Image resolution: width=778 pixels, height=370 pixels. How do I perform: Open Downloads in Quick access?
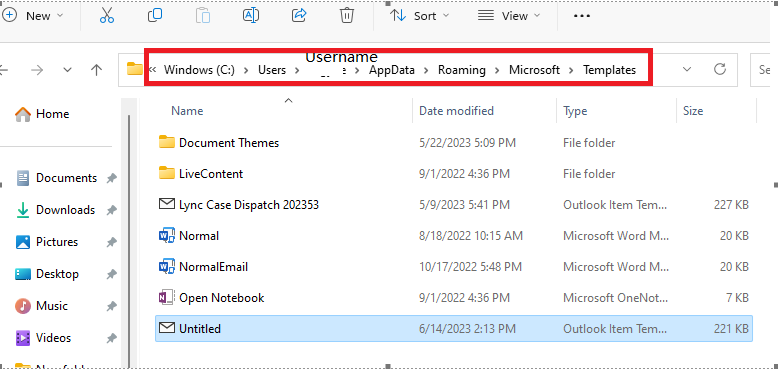(55, 210)
